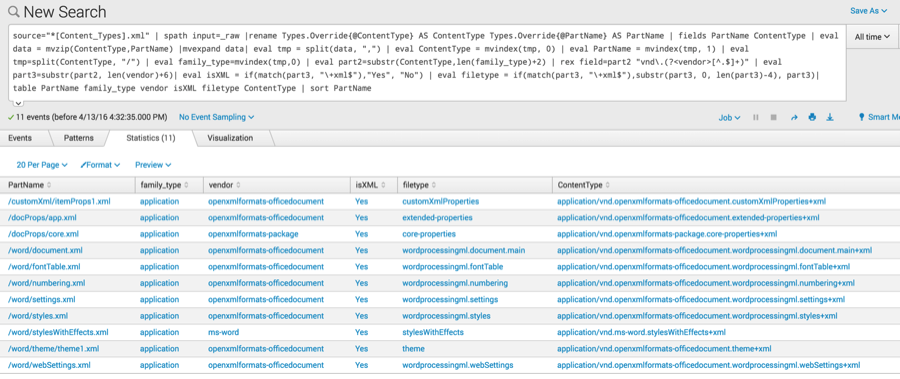Click ContentType ending in core-properties+xml
Viewport: 900px width, 379px height.
click(667, 234)
